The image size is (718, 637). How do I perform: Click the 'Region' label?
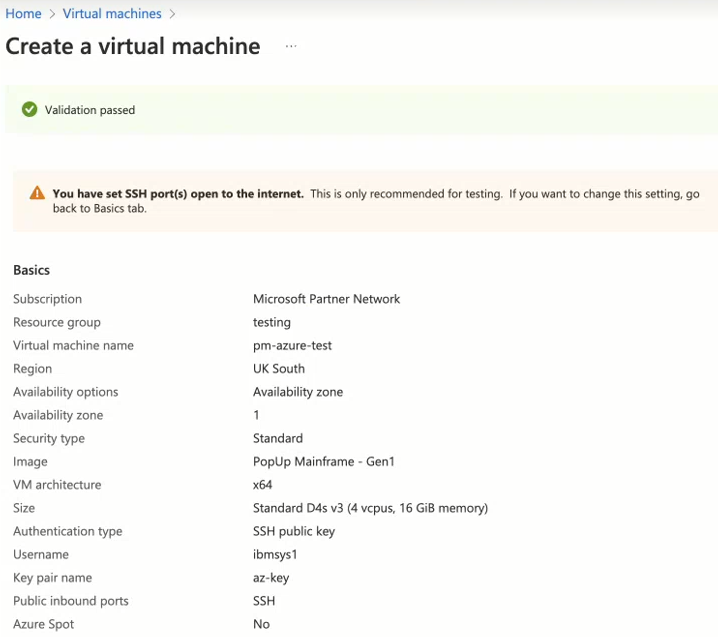click(33, 369)
